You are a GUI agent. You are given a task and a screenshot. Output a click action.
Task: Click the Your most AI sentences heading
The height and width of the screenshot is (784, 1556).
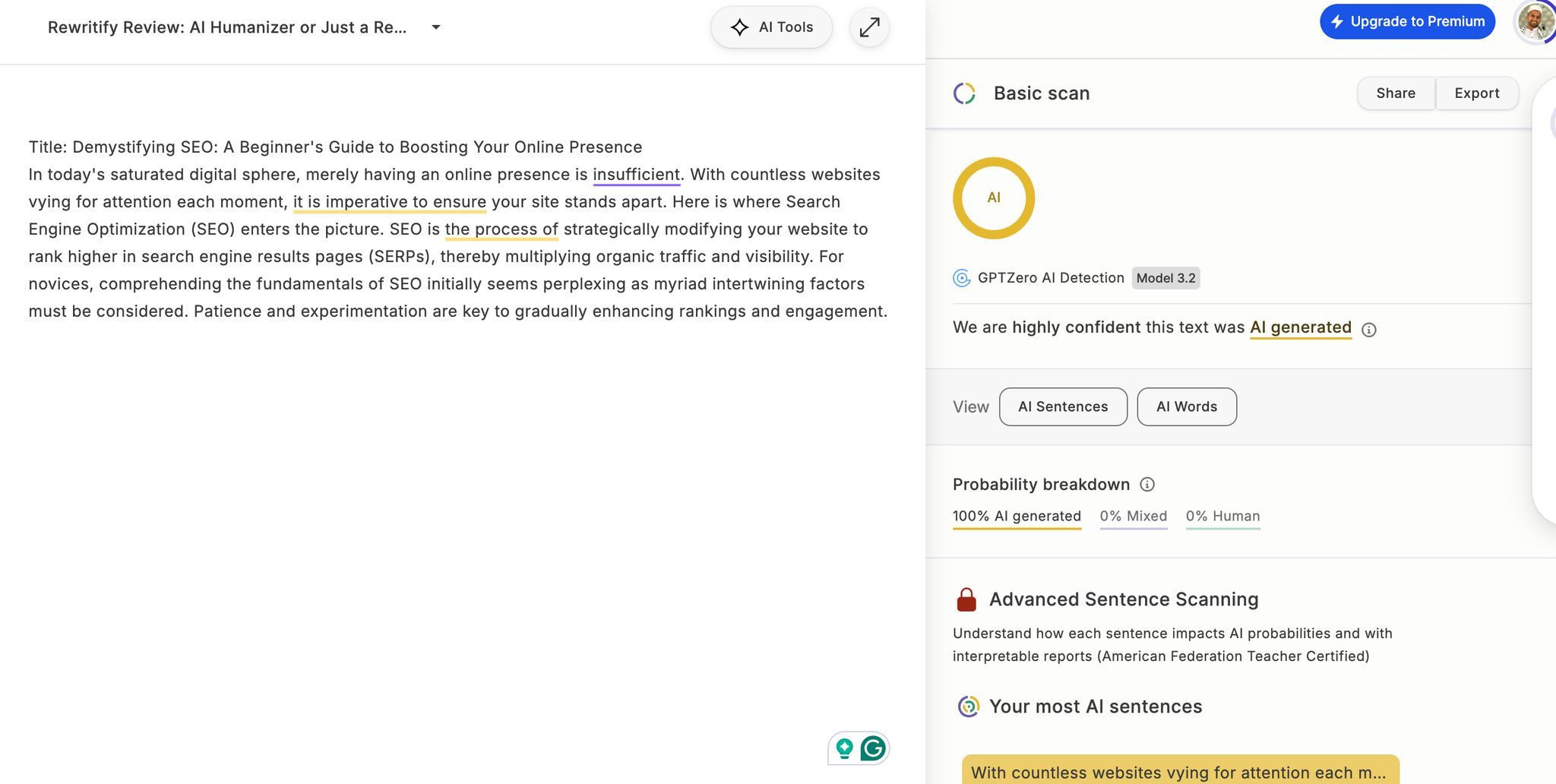1096,707
